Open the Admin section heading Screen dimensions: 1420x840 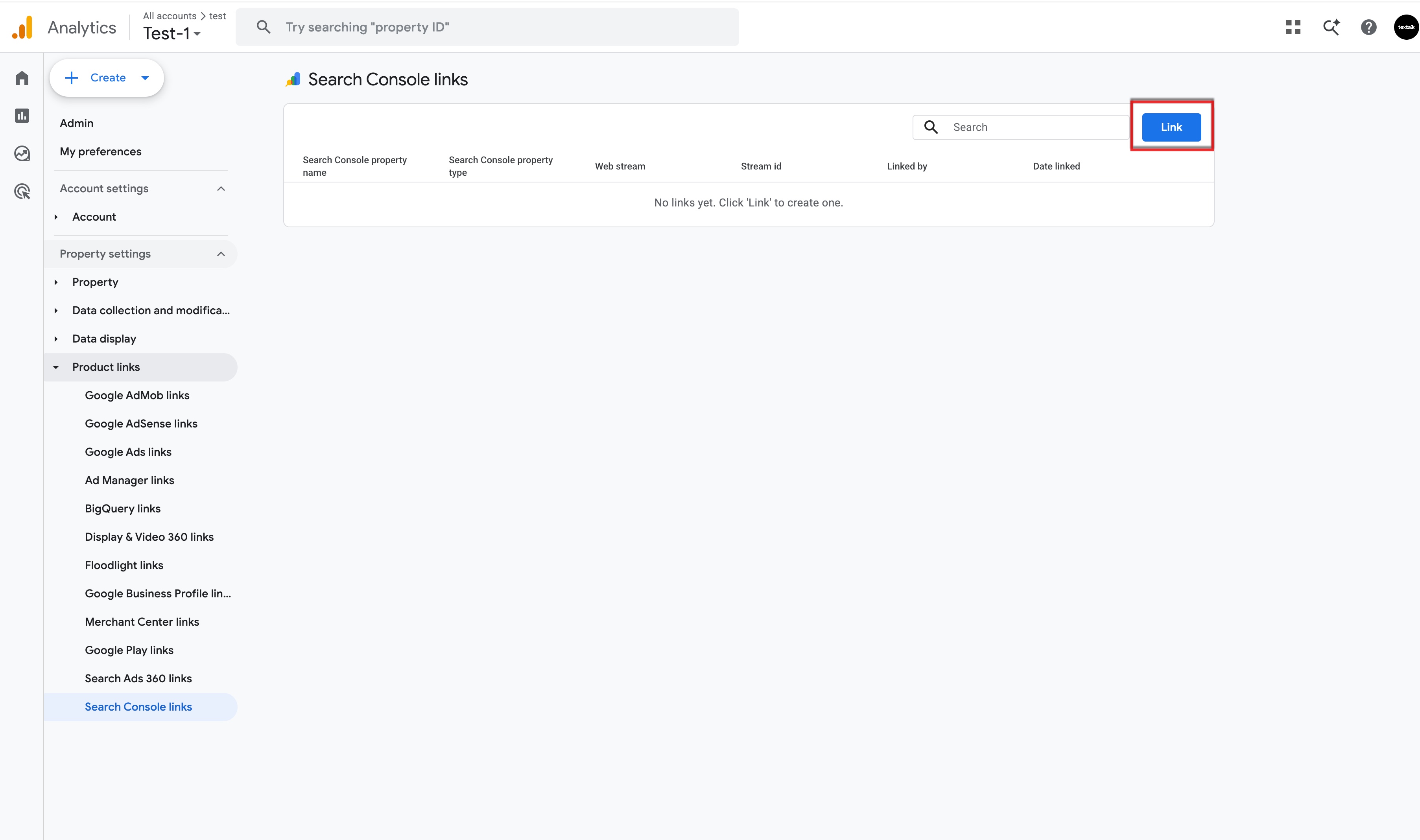coord(76,123)
